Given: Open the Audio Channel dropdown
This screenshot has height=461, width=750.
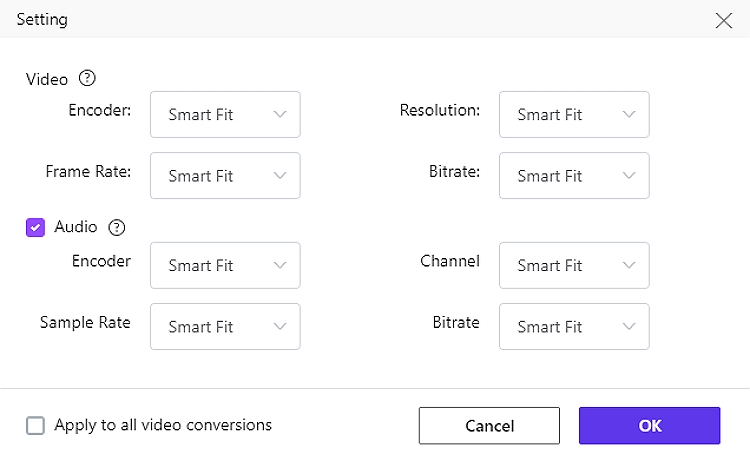Looking at the screenshot, I should coord(574,265).
